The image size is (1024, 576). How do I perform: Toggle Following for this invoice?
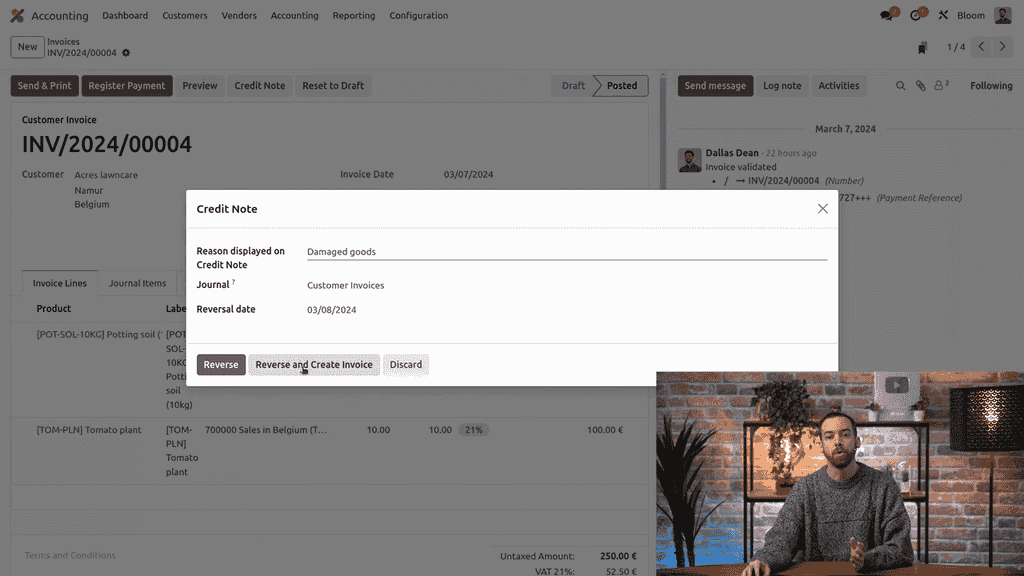coord(989,85)
